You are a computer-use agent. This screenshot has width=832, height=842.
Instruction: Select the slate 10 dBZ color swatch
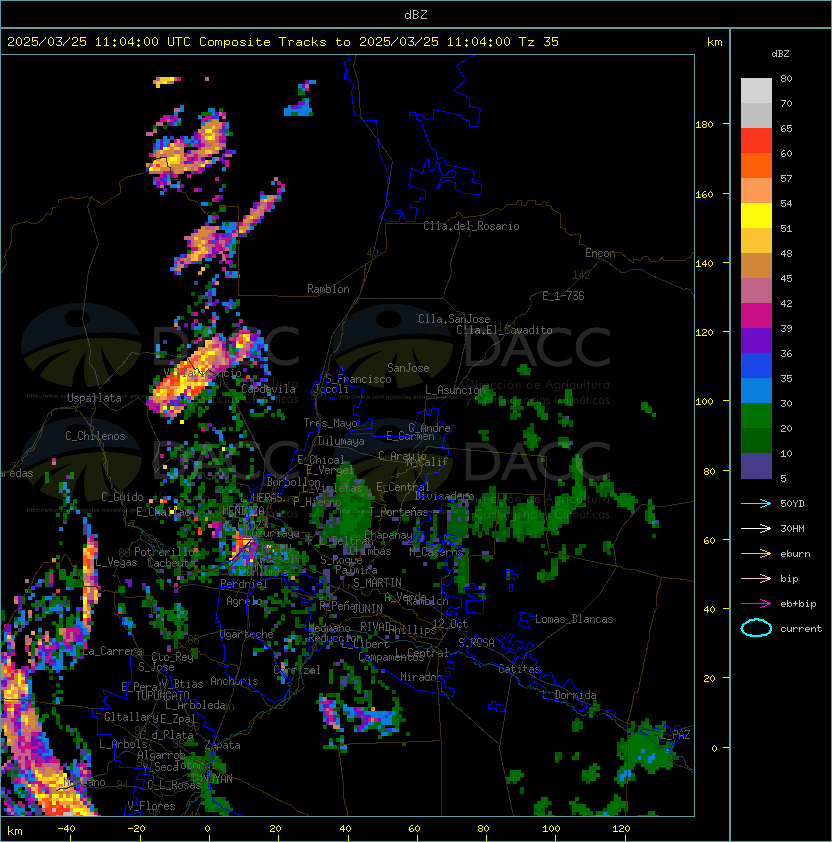756,466
